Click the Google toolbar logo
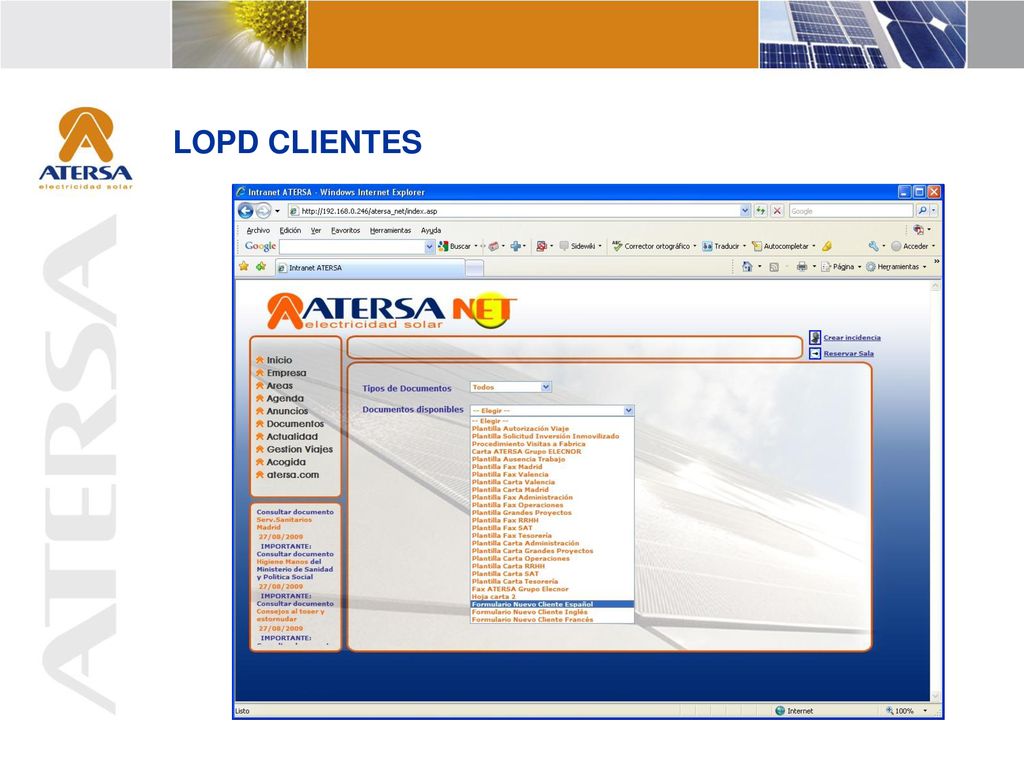Screen dimensions: 1024x768 coord(260,246)
